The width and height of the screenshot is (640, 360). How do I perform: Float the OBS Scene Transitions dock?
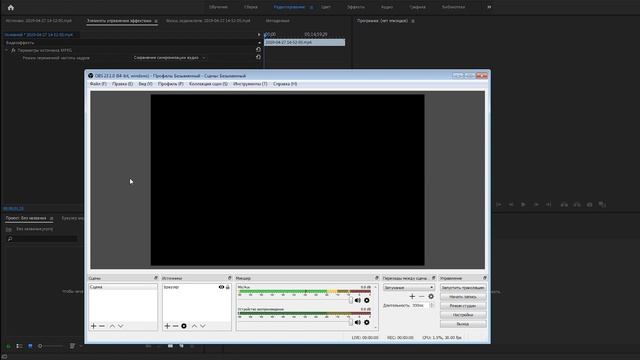point(433,278)
